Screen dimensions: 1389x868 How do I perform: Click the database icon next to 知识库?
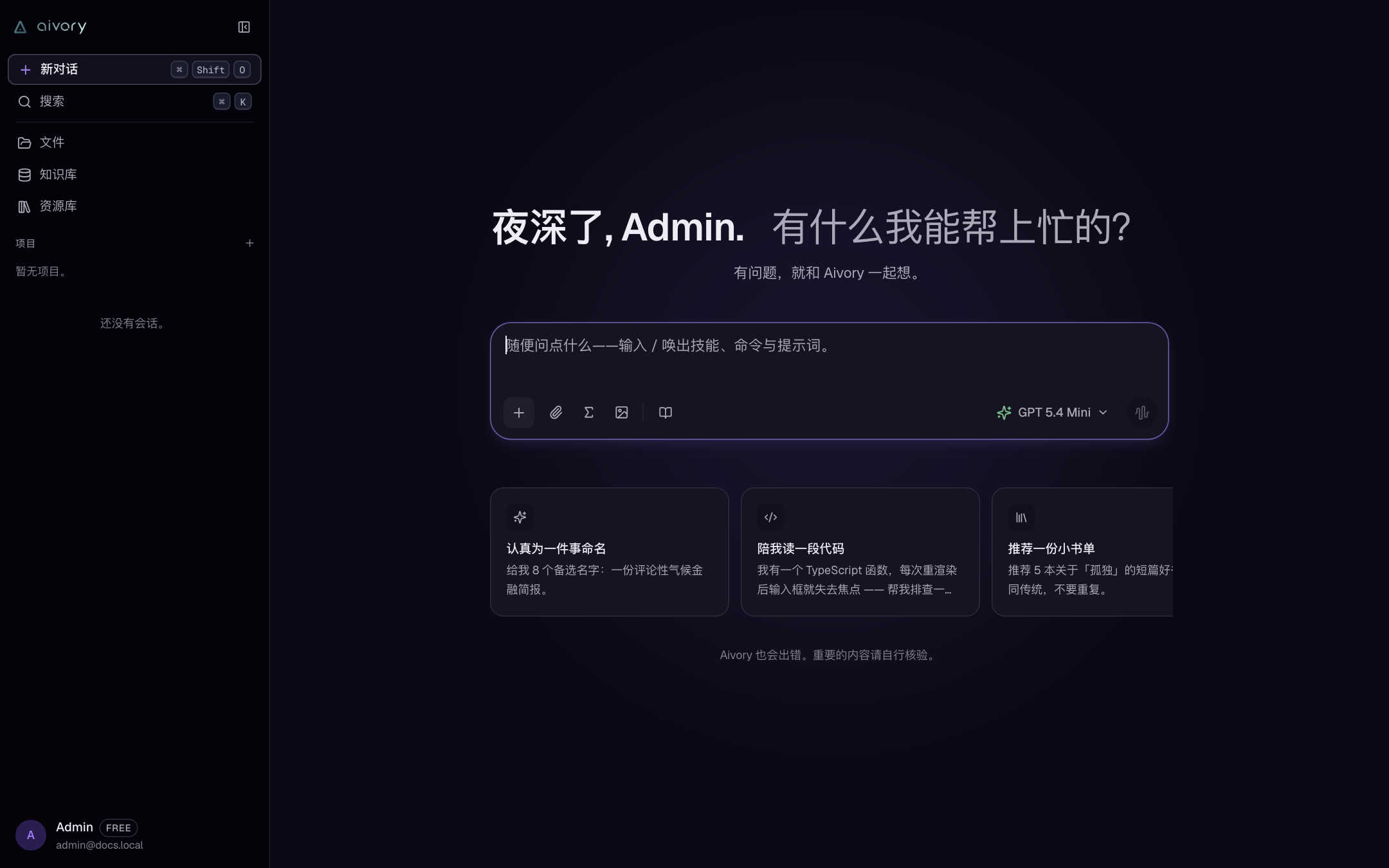[24, 175]
